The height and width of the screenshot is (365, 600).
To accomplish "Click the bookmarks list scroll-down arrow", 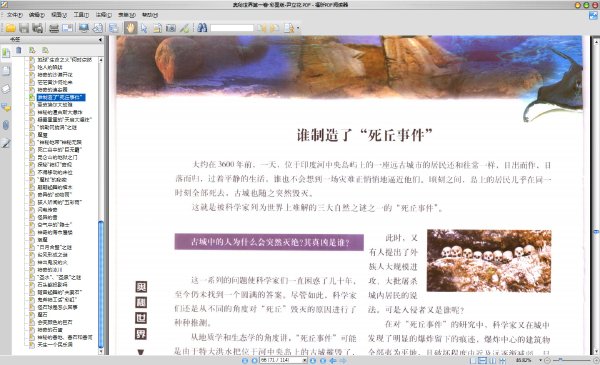I will click(101, 351).
